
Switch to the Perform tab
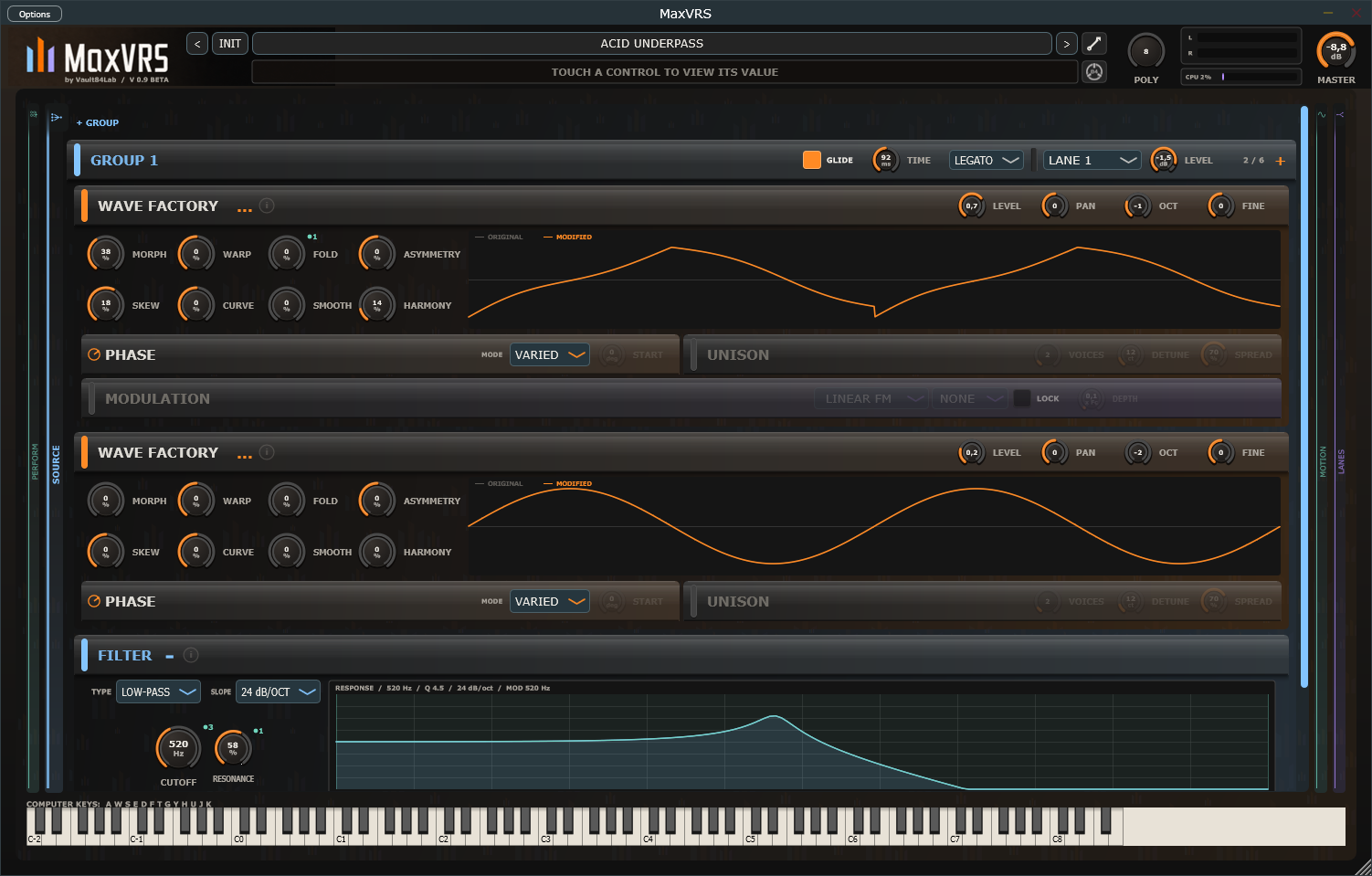click(35, 461)
